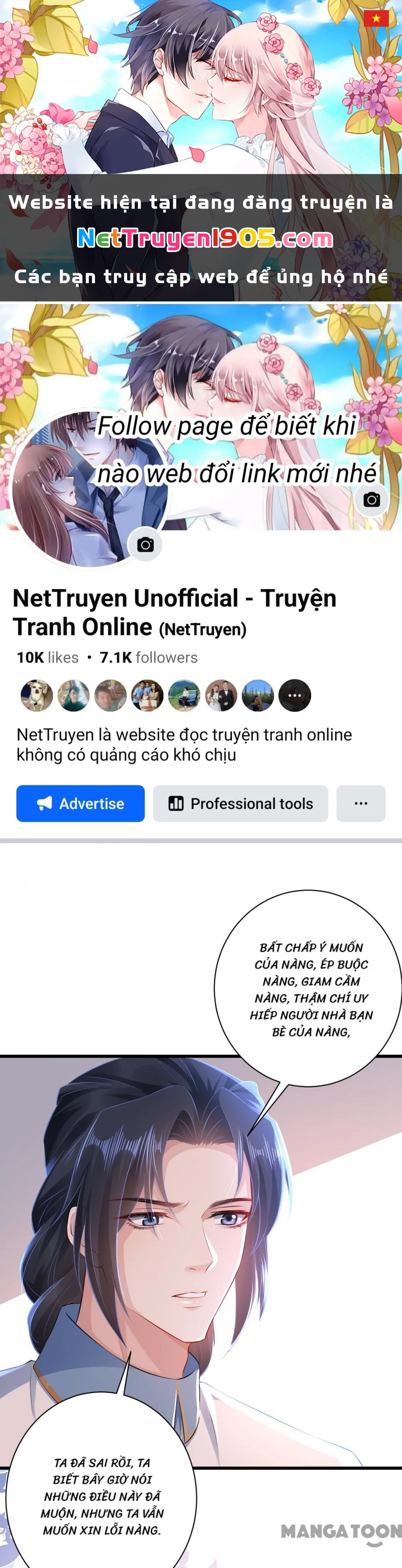The image size is (402, 1568).
Task: Open Professional tools
Action: click(x=240, y=803)
